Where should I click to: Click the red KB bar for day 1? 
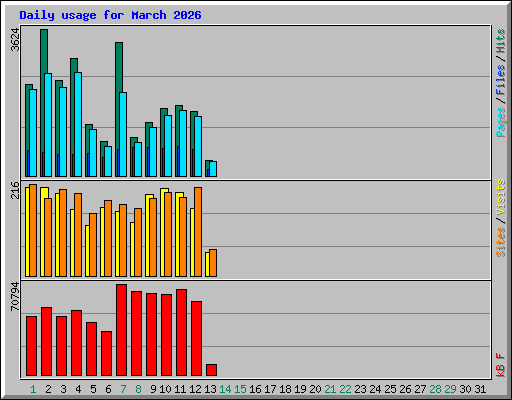[31, 346]
